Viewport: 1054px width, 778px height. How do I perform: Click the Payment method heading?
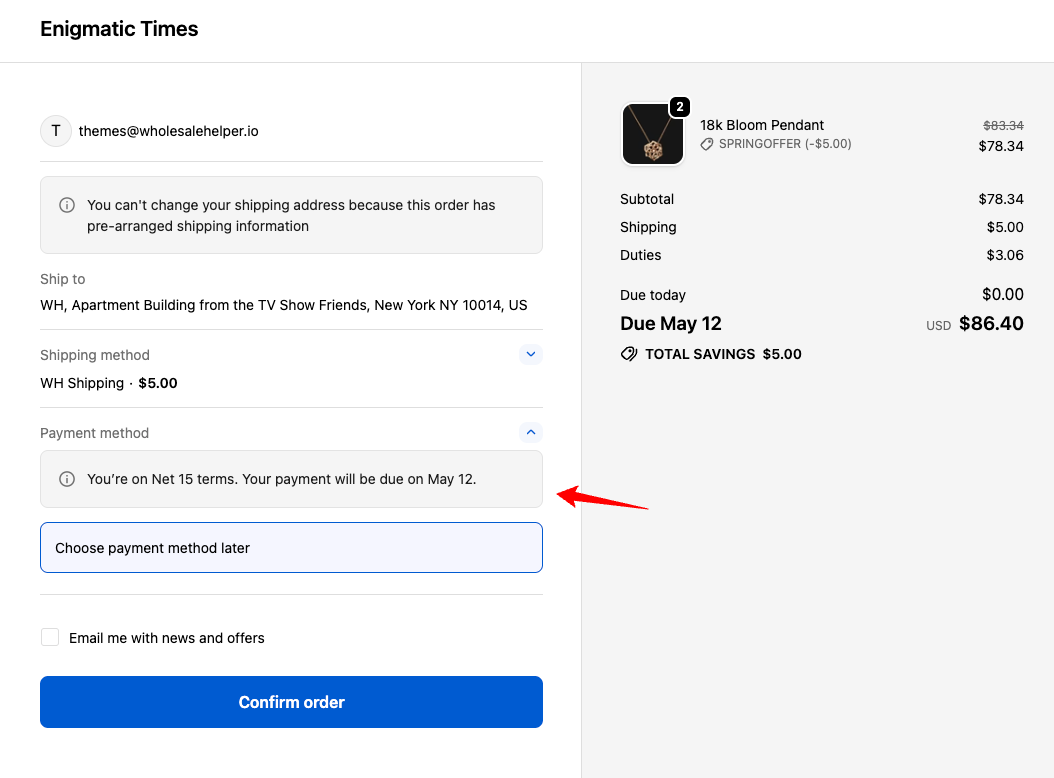[95, 433]
